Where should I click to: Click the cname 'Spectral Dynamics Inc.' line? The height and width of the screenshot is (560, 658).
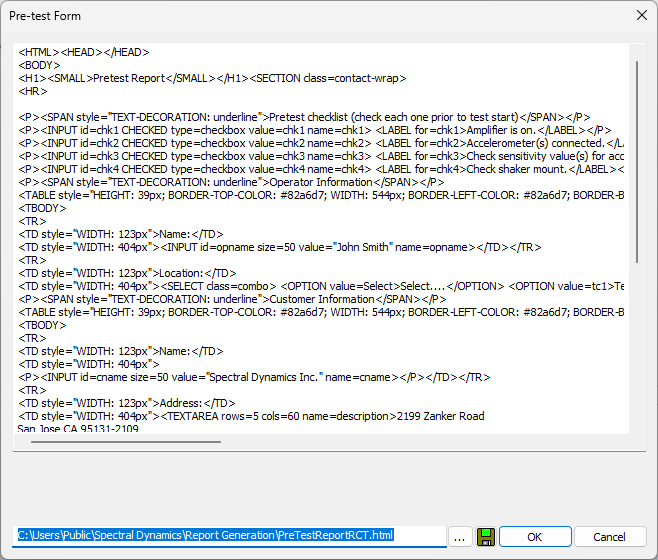[x=250, y=377]
